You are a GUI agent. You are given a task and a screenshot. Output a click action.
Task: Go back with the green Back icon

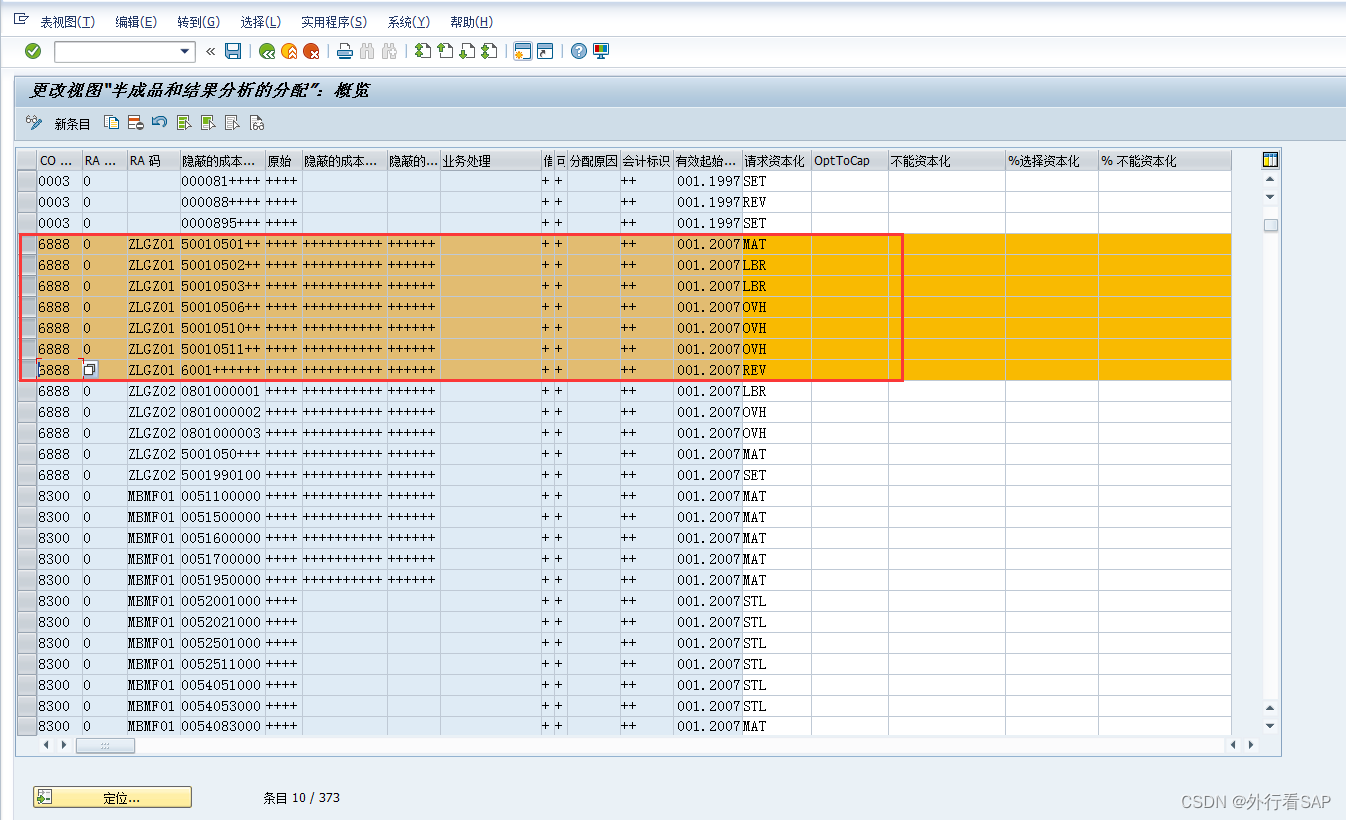(266, 51)
